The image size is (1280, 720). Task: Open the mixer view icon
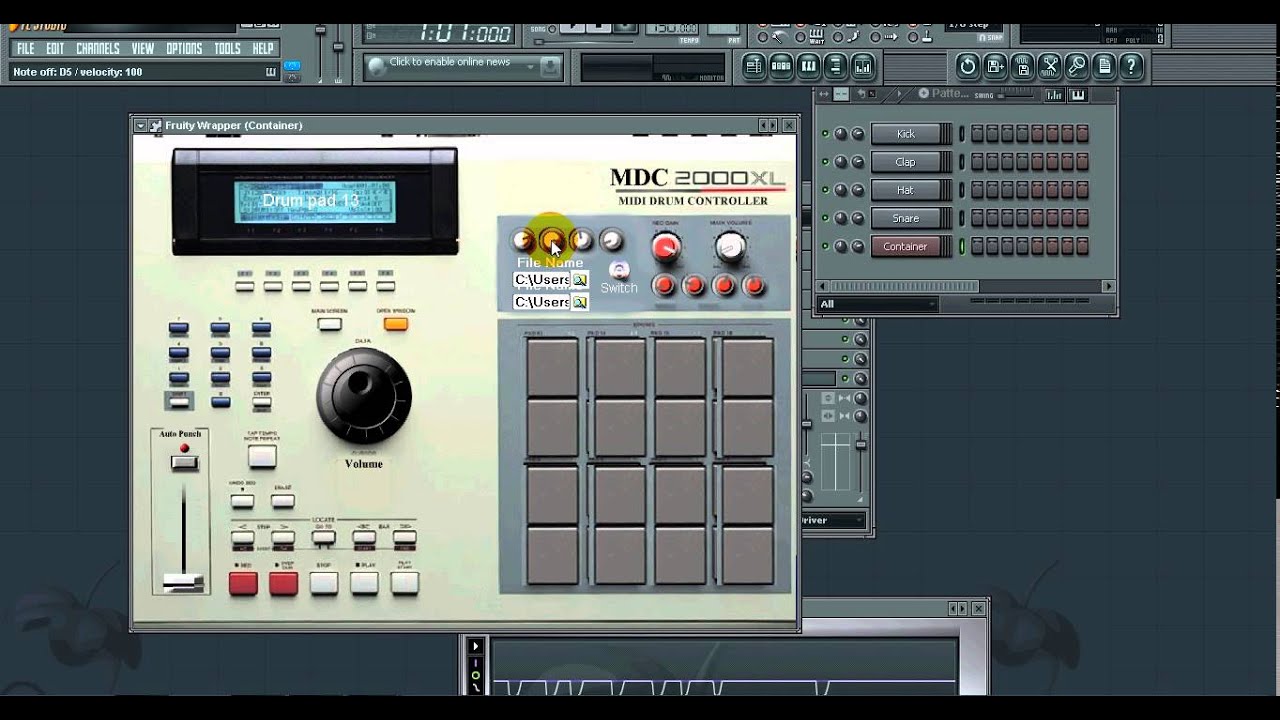862,67
